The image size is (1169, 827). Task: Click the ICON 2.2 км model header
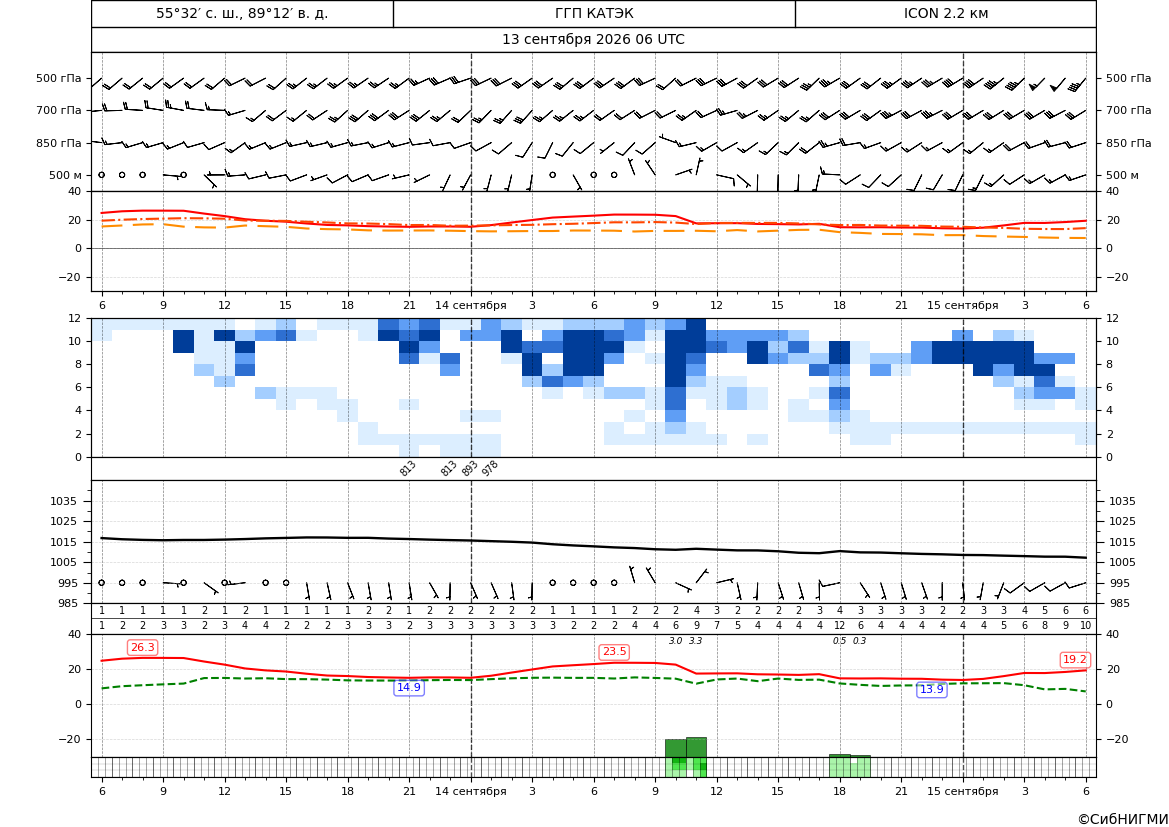point(945,13)
